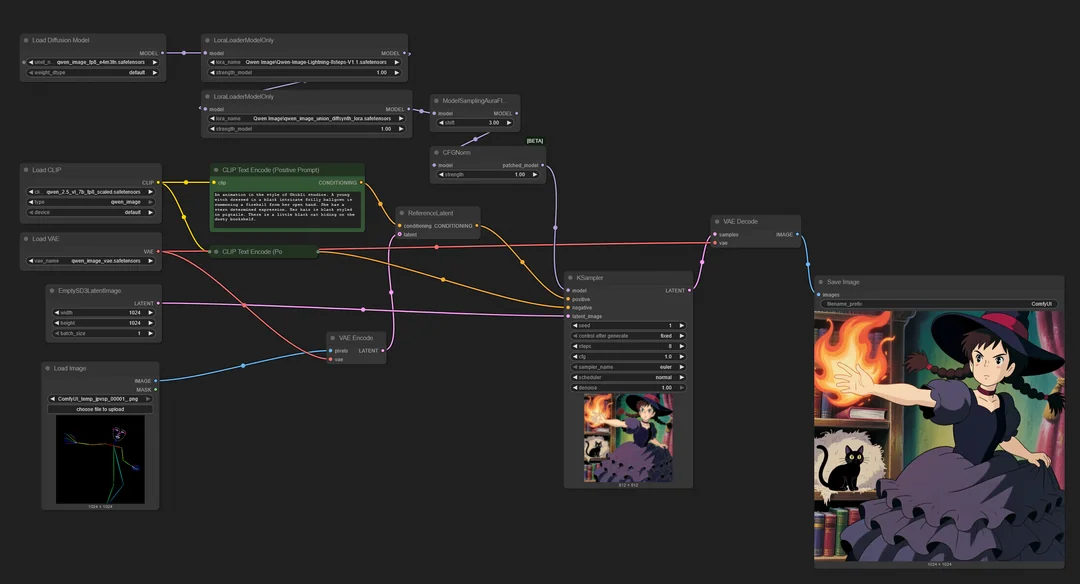Decrease the KSampler steps value
Viewport: 1080px width, 584px height.
[575, 346]
